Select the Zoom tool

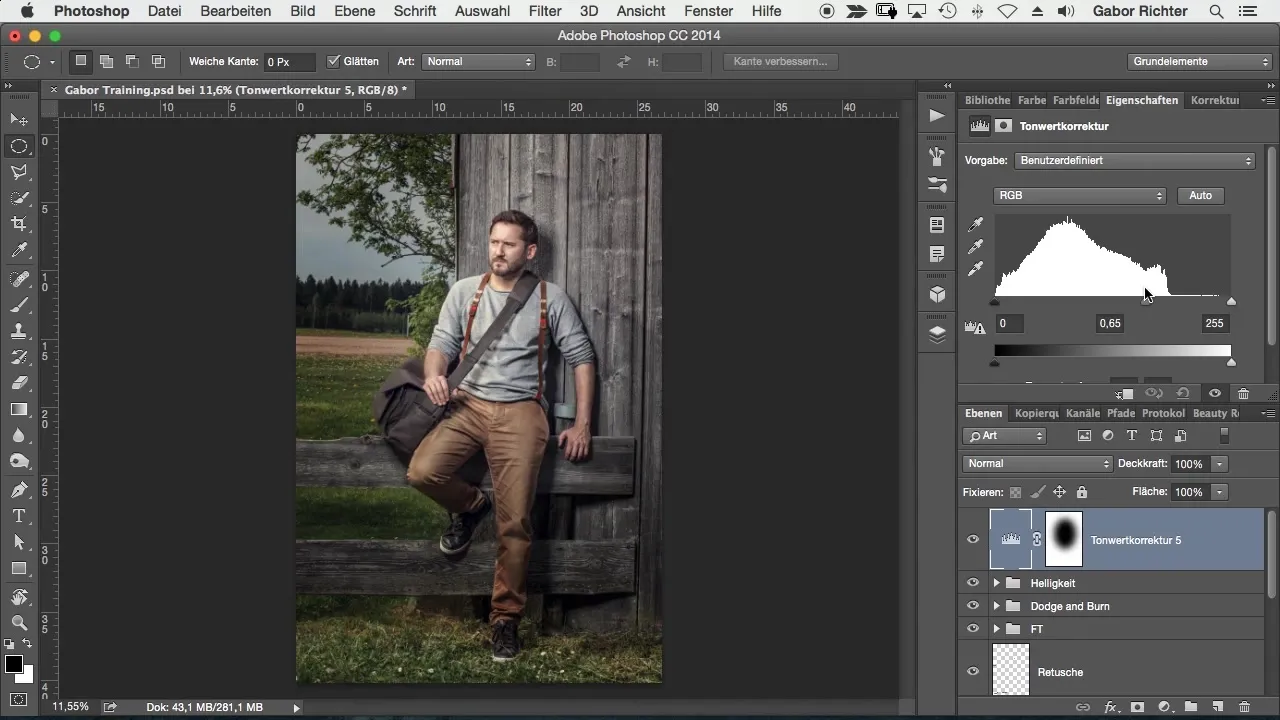(x=19, y=623)
